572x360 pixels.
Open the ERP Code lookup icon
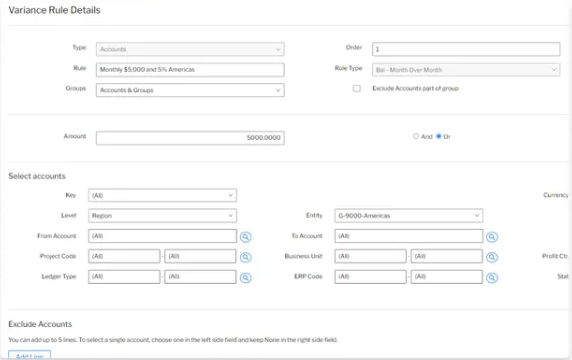coord(492,278)
